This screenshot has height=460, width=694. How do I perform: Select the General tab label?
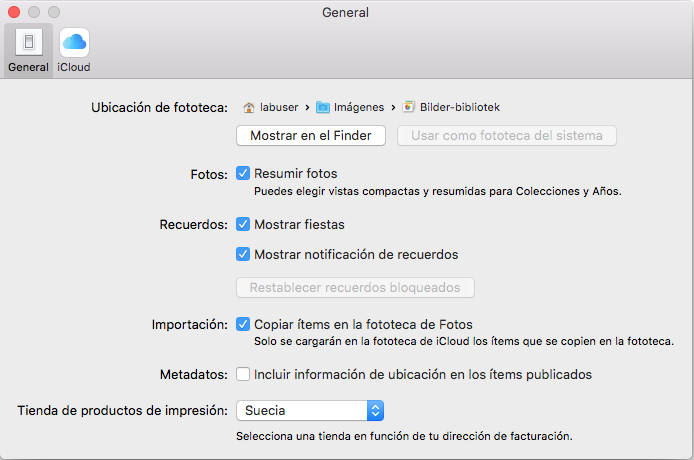pyautogui.click(x=29, y=68)
